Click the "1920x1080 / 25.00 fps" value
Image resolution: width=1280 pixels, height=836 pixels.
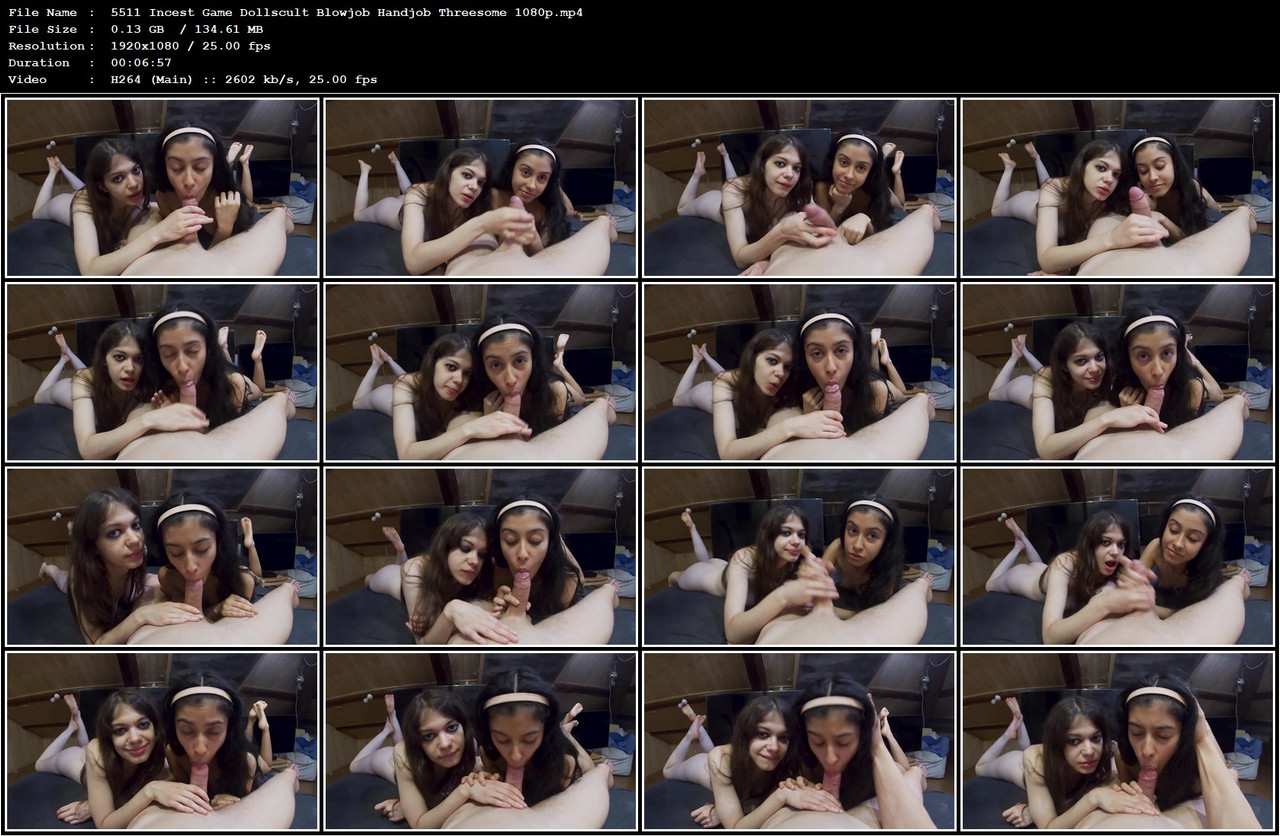pos(191,46)
